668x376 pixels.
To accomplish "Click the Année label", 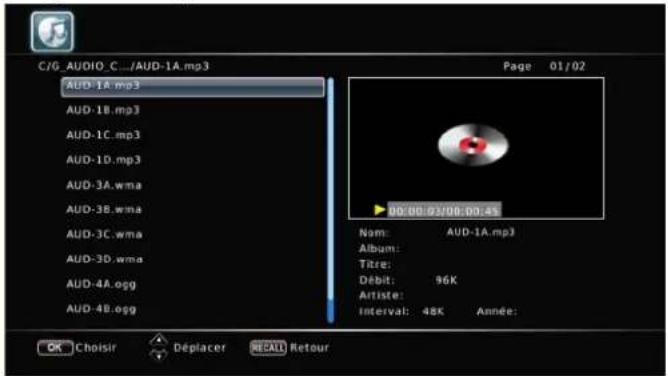I will 497,311.
